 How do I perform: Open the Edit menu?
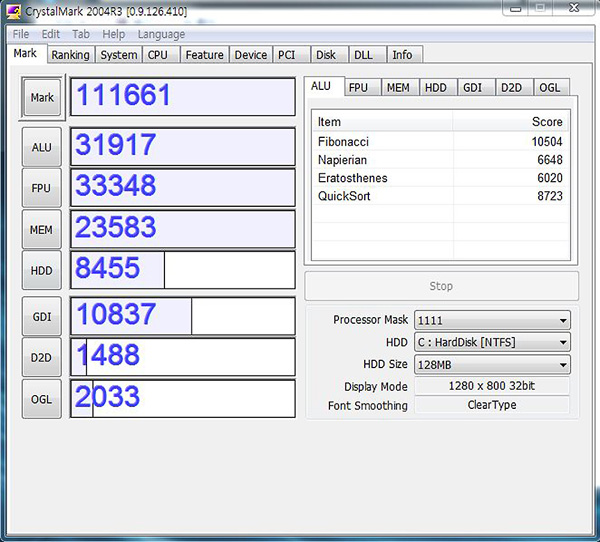click(x=51, y=34)
